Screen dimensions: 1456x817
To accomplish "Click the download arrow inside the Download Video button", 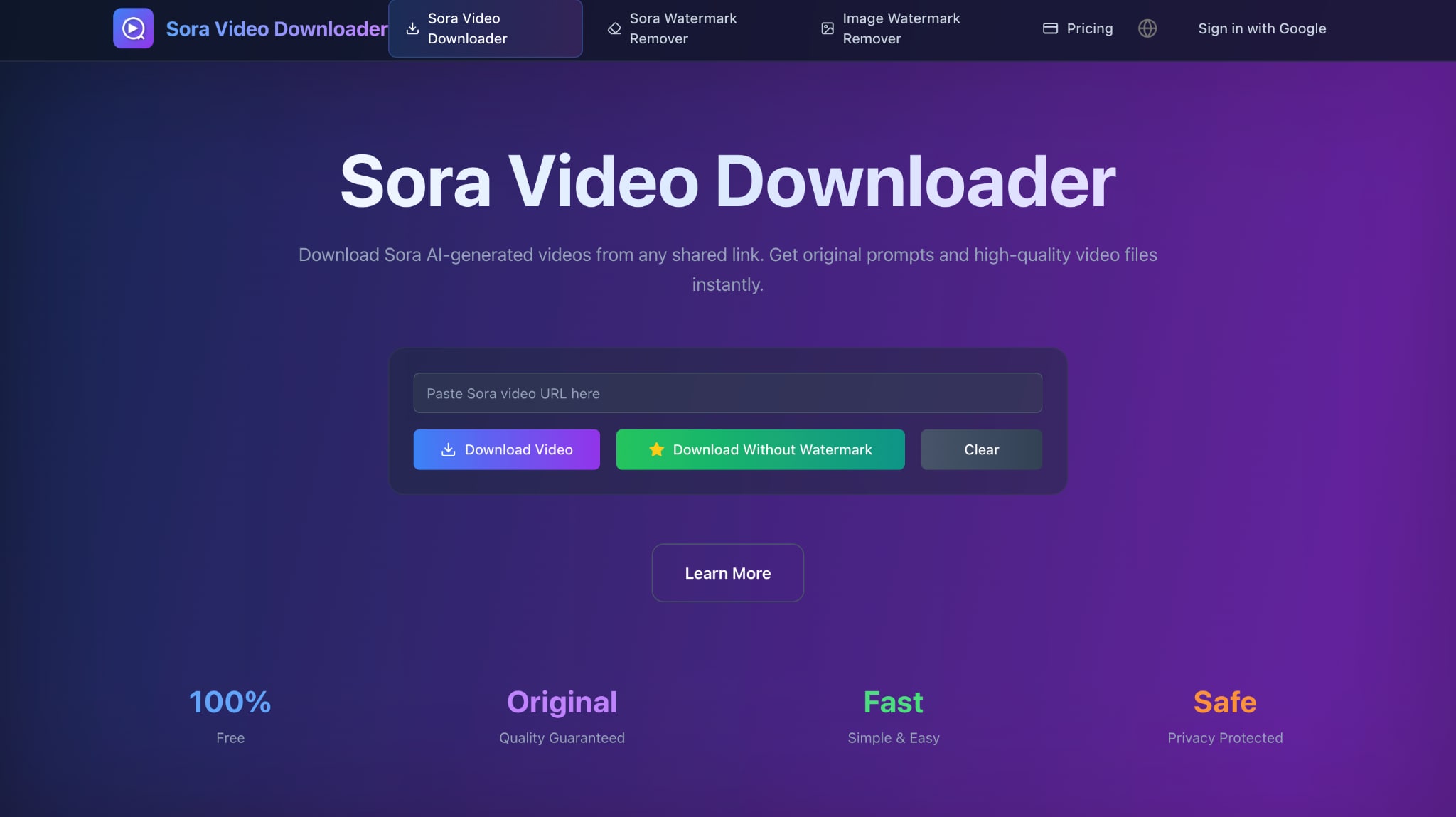I will click(x=449, y=449).
